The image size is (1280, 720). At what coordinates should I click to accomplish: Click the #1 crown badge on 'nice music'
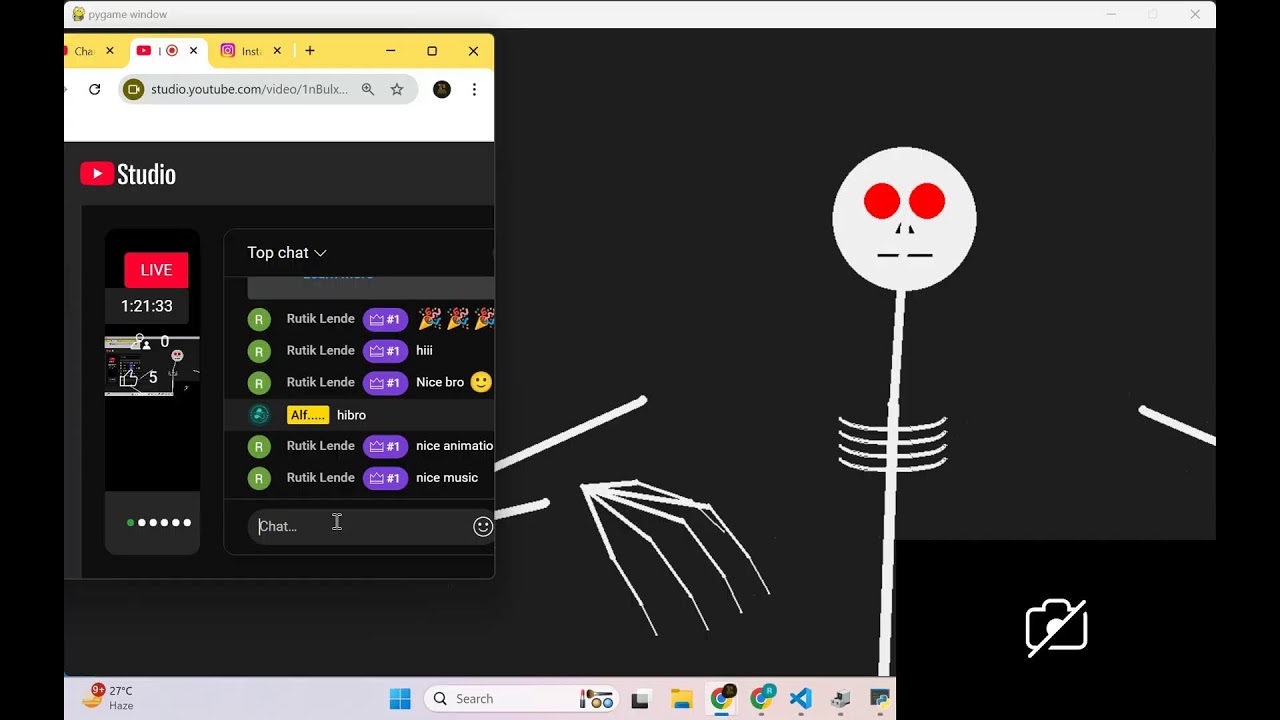point(385,478)
